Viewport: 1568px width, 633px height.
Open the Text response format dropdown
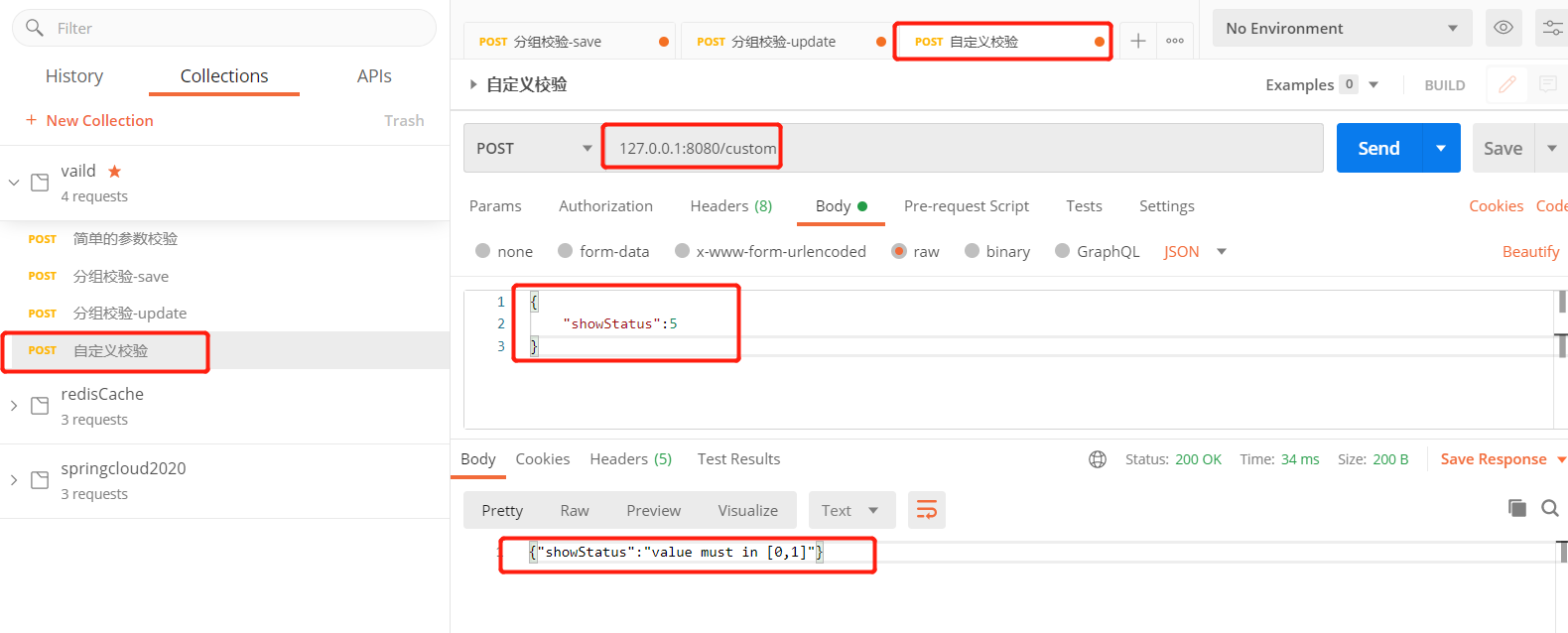point(851,510)
